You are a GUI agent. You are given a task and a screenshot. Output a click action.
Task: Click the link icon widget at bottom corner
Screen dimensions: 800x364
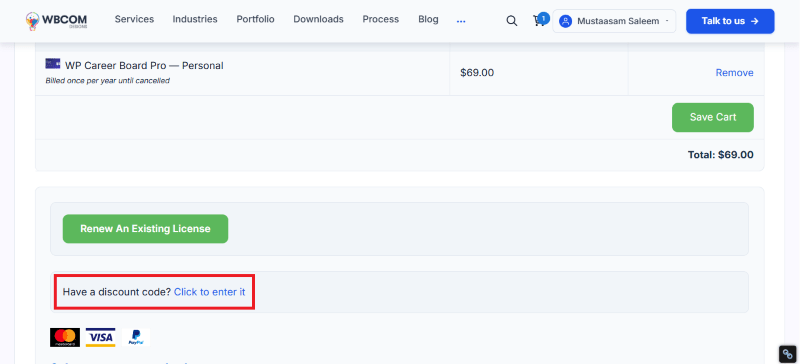tap(788, 354)
